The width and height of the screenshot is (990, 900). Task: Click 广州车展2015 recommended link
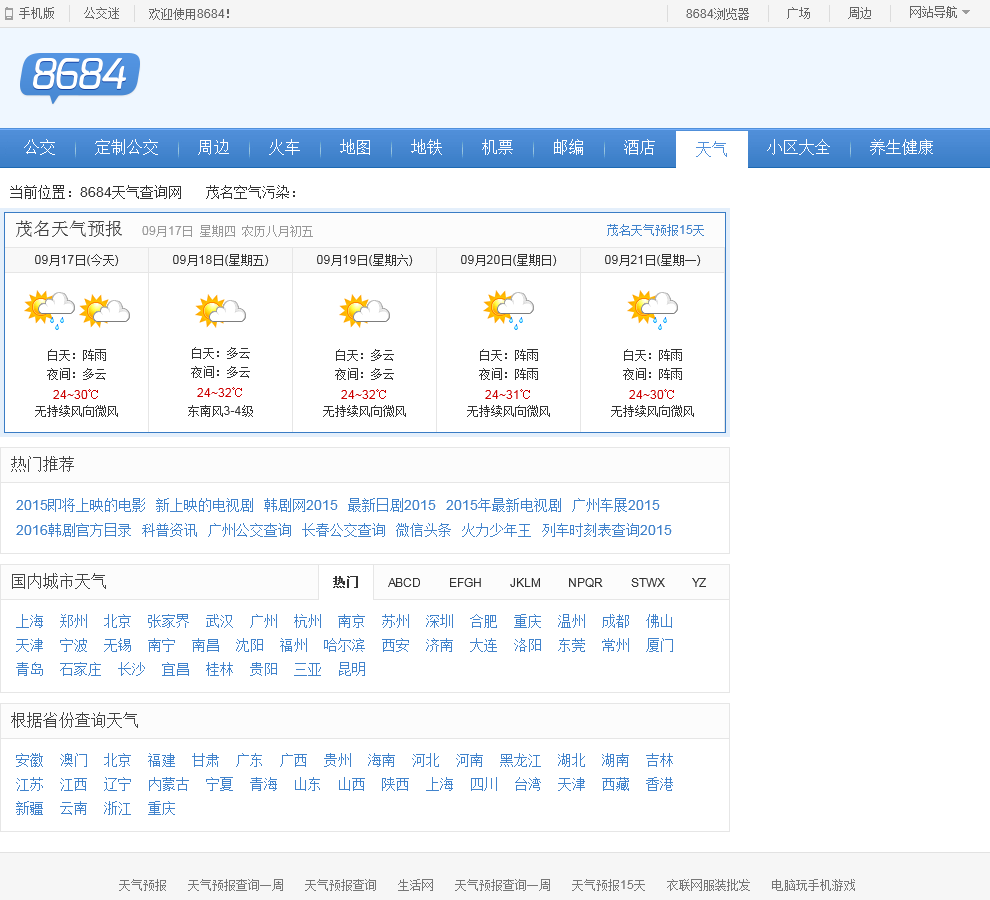click(615, 505)
